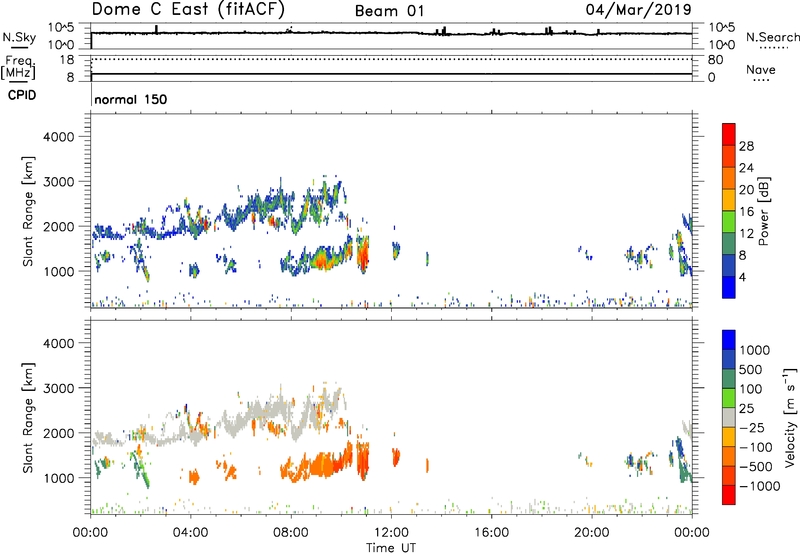Pick the dark green 8–12 dB power segment
This screenshot has height=554, width=800.
click(729, 243)
